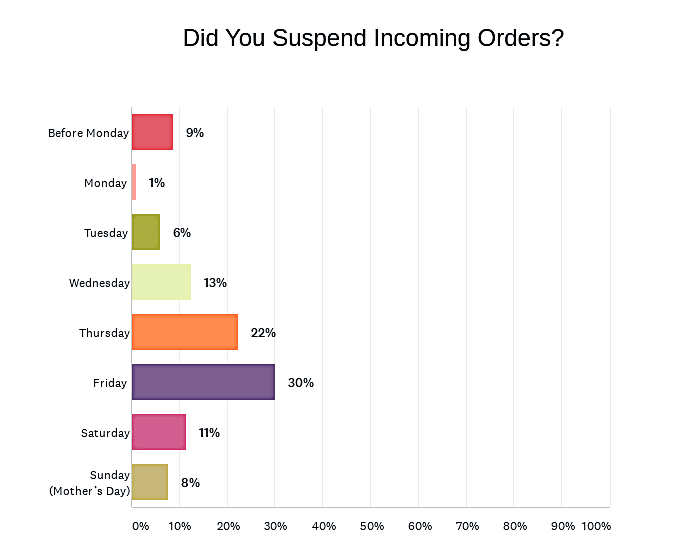Image resolution: width=700 pixels, height=560 pixels.
Task: Click the 13% value label beside Wednesday
Action: [x=215, y=283]
